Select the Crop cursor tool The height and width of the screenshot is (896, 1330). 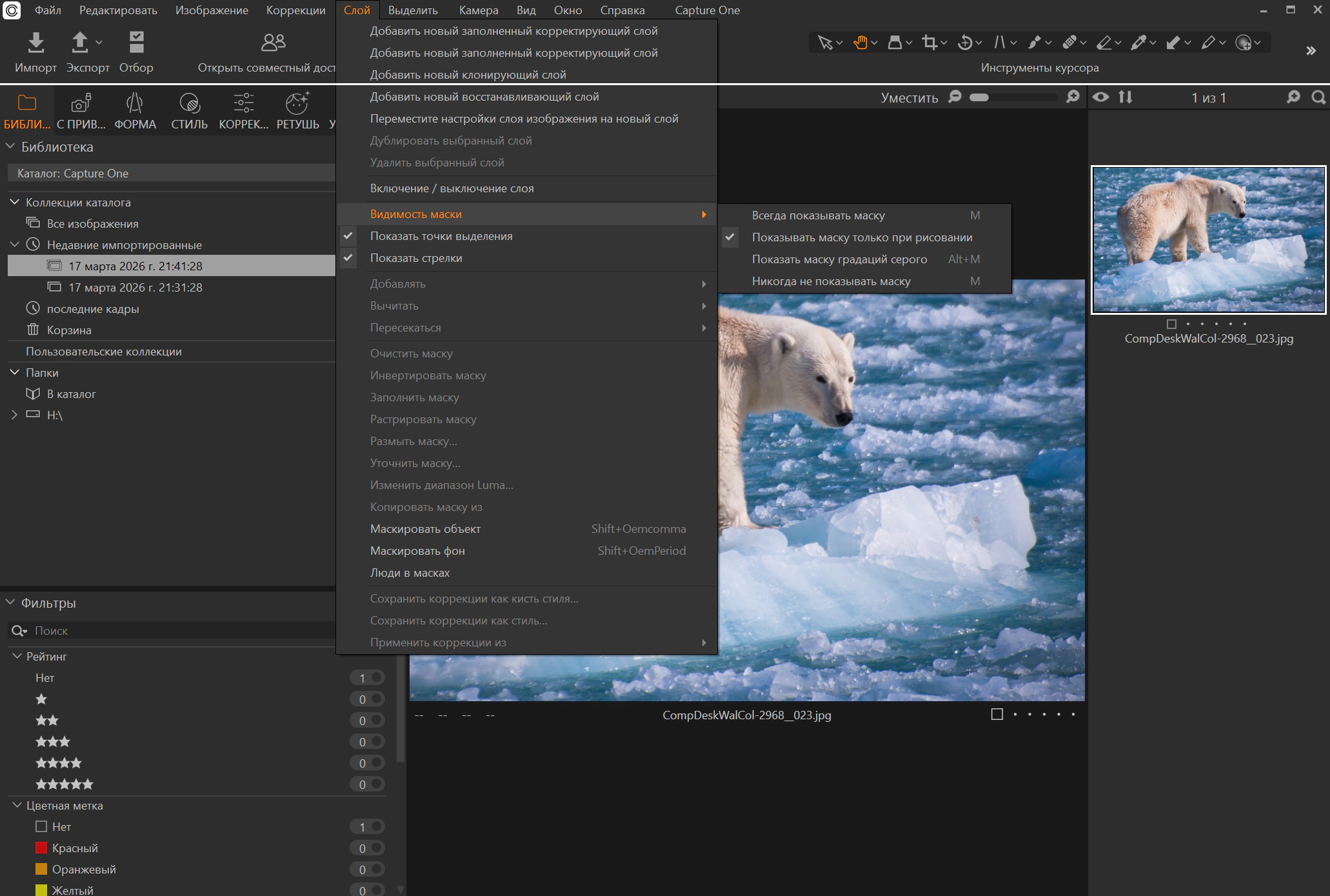click(929, 43)
